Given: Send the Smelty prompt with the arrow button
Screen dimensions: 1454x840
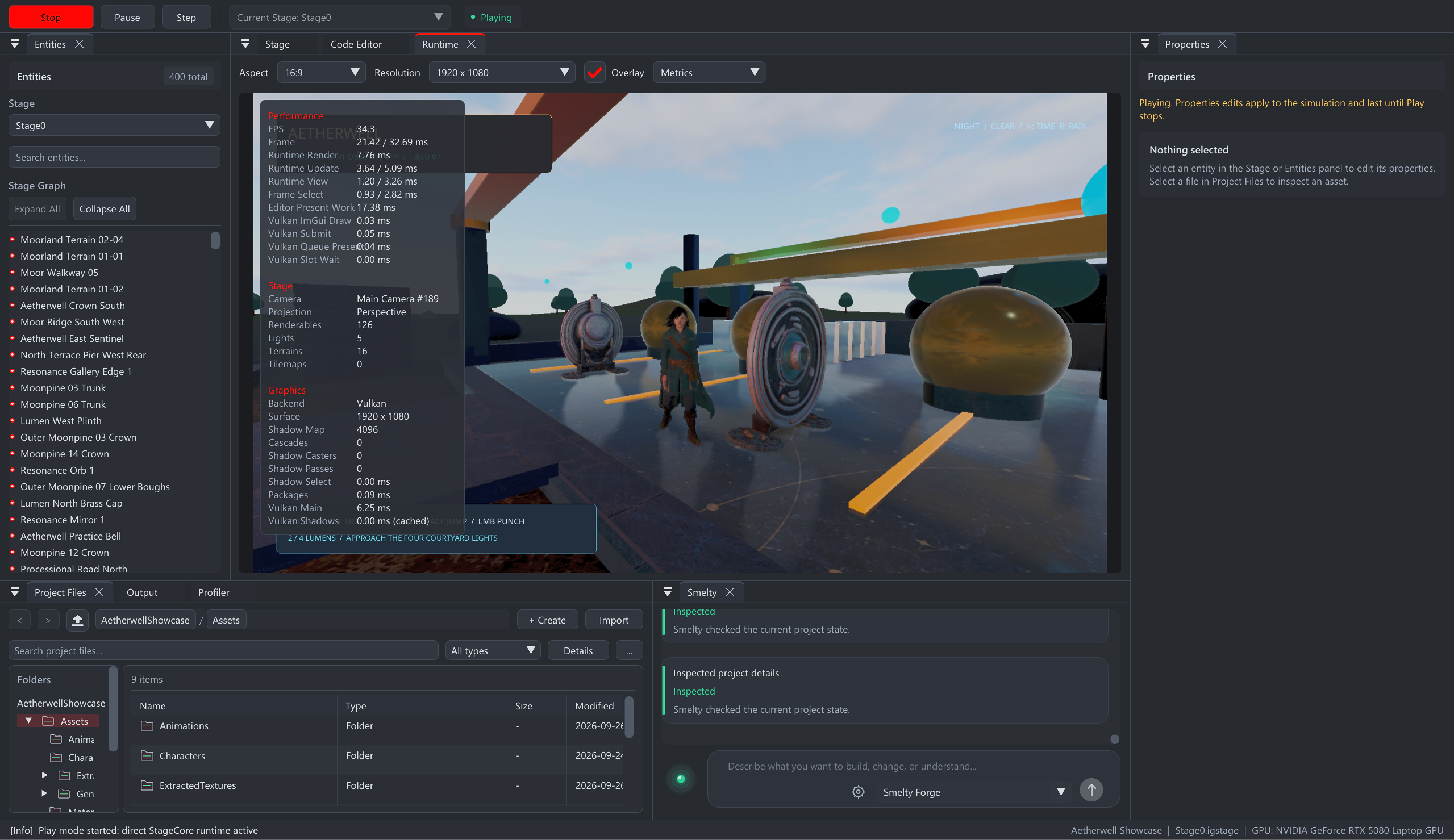Looking at the screenshot, I should 1091,790.
